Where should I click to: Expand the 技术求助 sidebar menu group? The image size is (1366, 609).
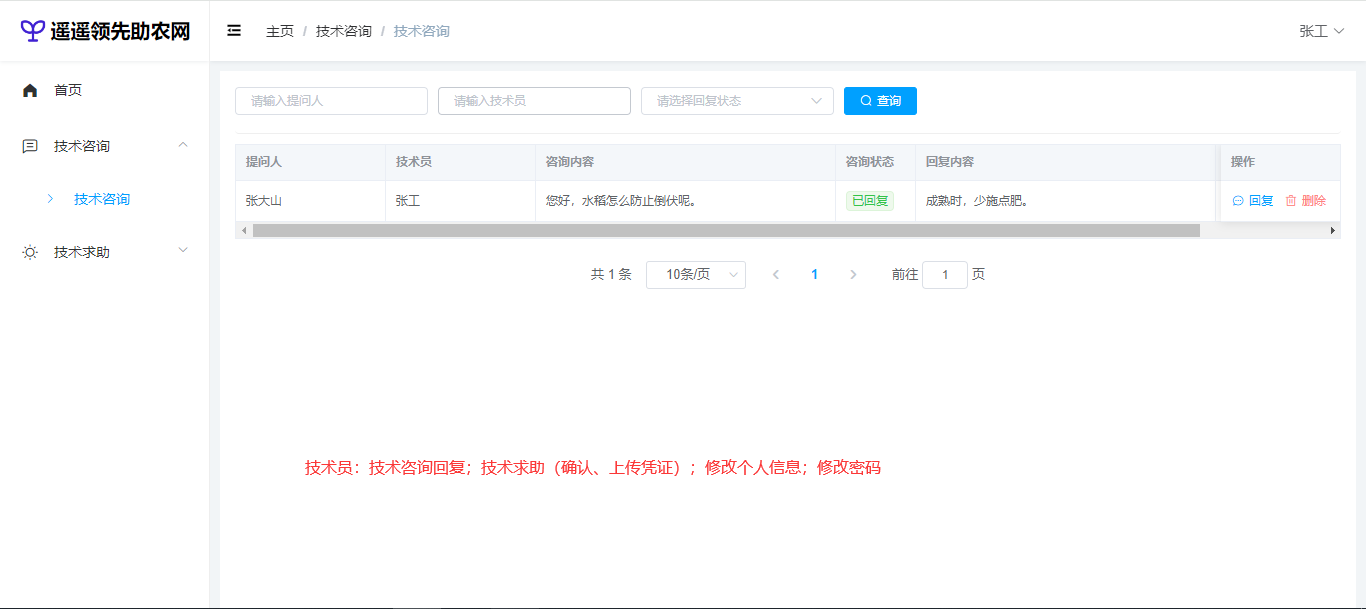[183, 251]
